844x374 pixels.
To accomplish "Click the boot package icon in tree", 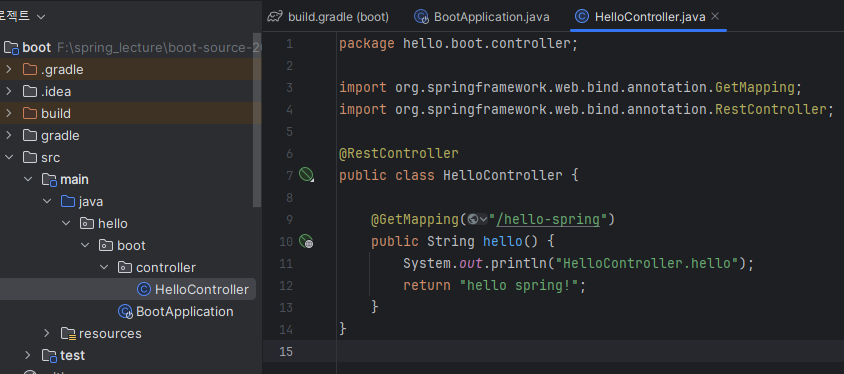I will pyautogui.click(x=106, y=245).
